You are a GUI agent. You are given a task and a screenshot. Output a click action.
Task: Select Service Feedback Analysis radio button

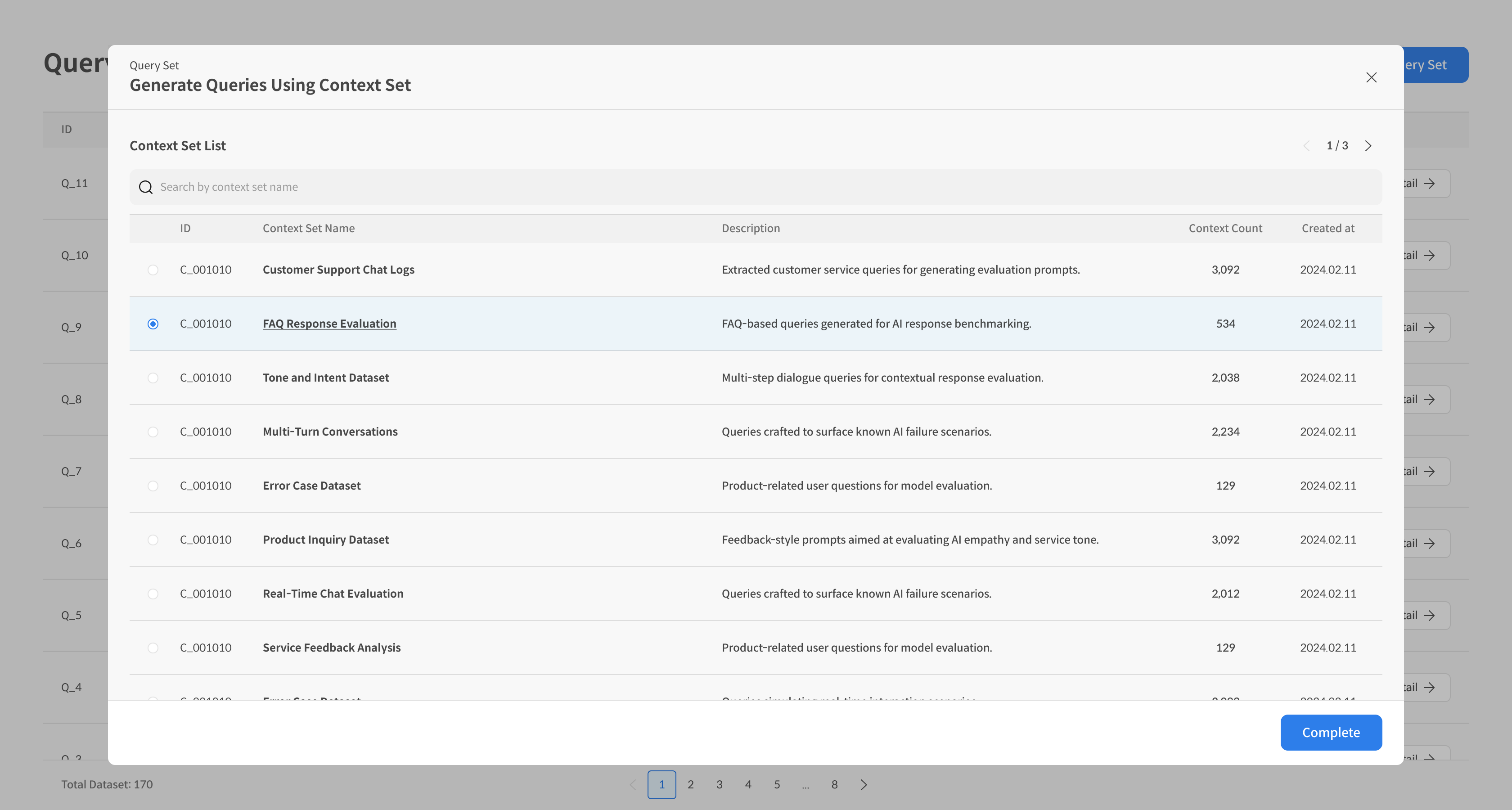click(153, 648)
